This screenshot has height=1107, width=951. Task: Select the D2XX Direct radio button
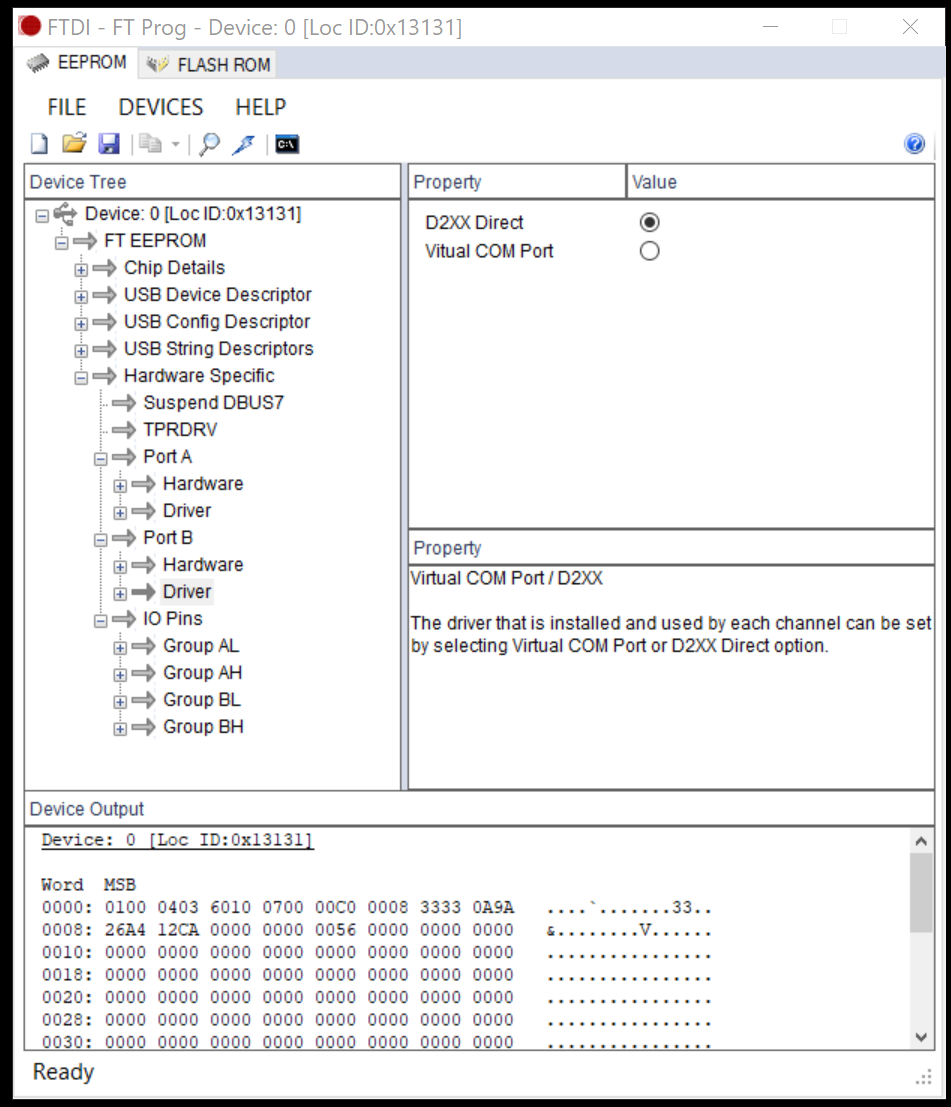point(650,222)
